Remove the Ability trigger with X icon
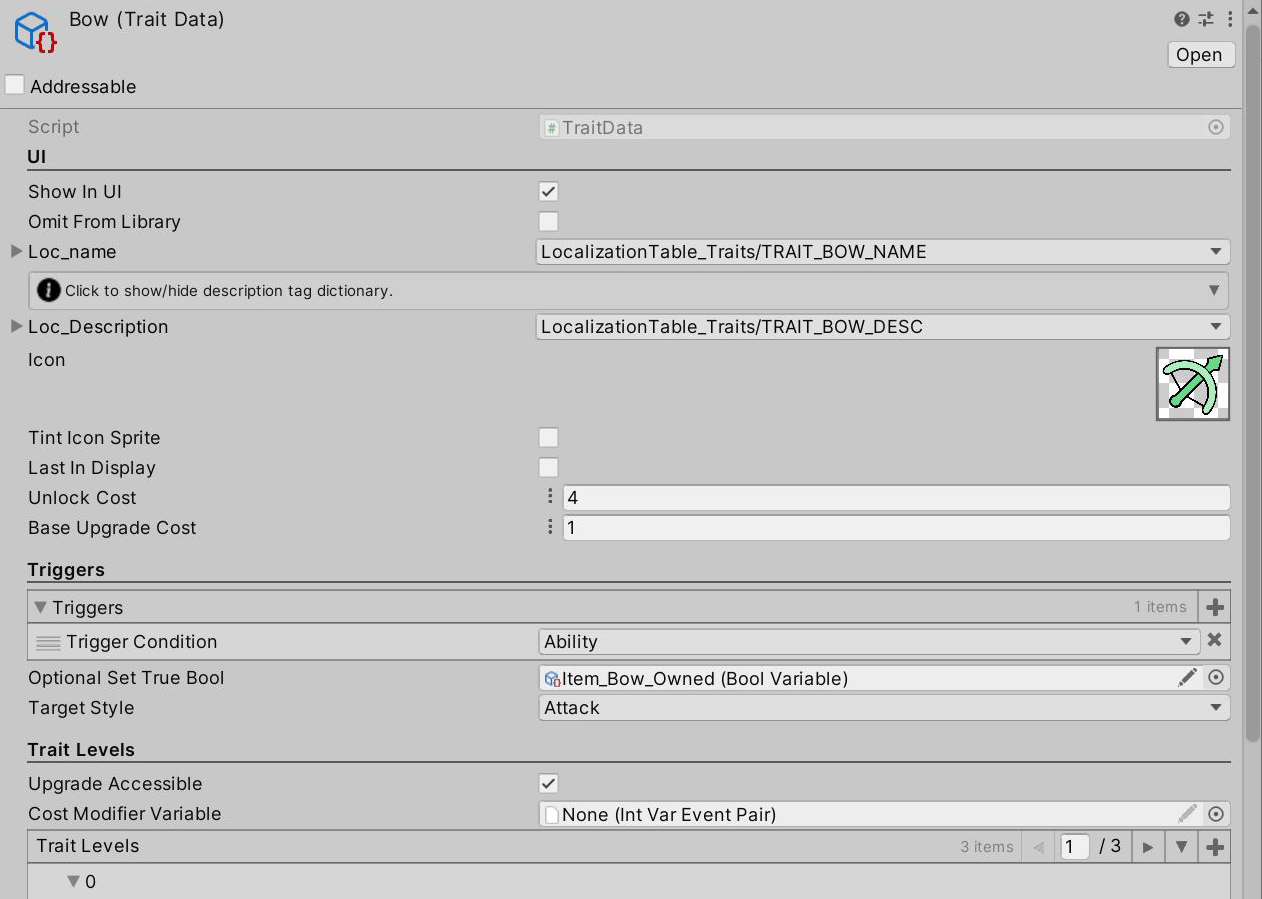This screenshot has width=1262, height=899. (x=1215, y=641)
